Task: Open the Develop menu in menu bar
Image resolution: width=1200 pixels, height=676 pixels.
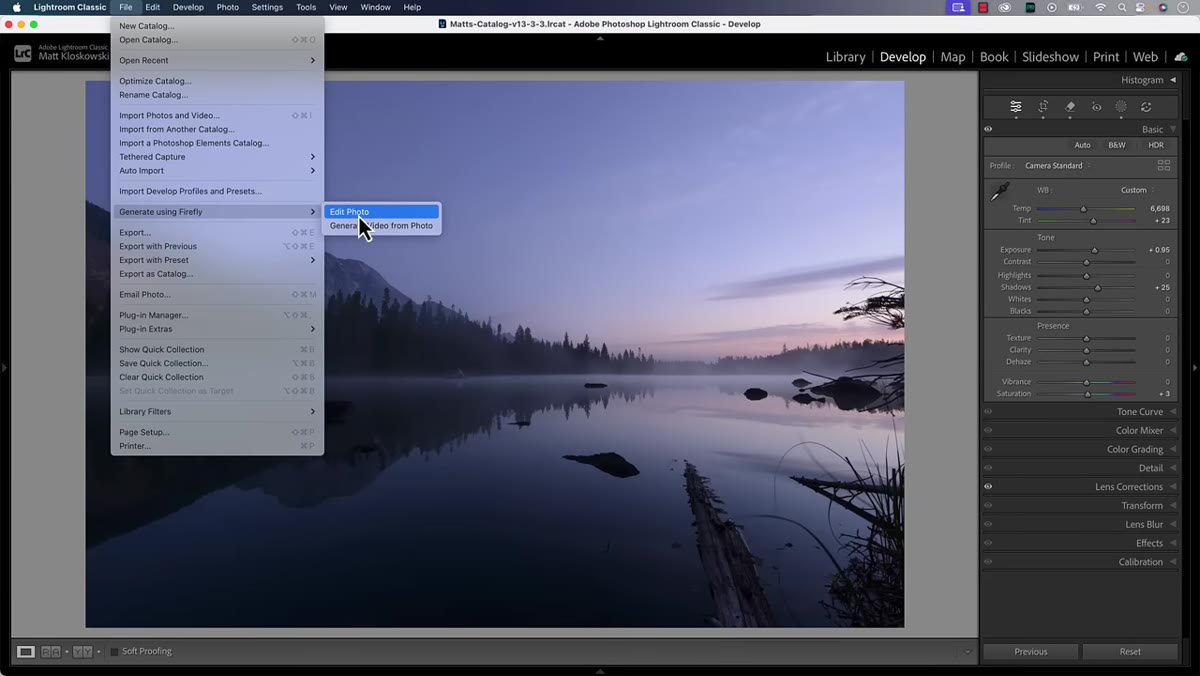Action: (188, 7)
